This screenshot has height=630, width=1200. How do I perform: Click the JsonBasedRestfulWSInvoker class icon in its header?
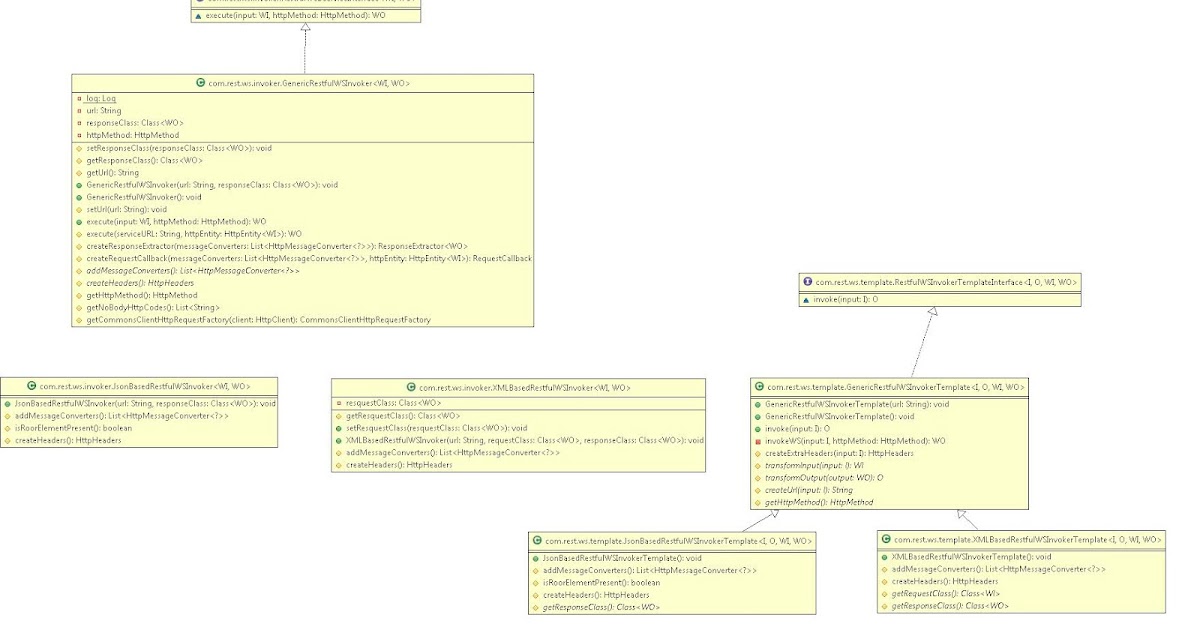[32, 386]
